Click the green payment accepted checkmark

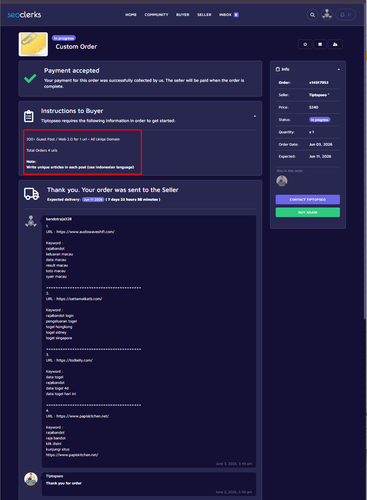pyautogui.click(x=30, y=78)
